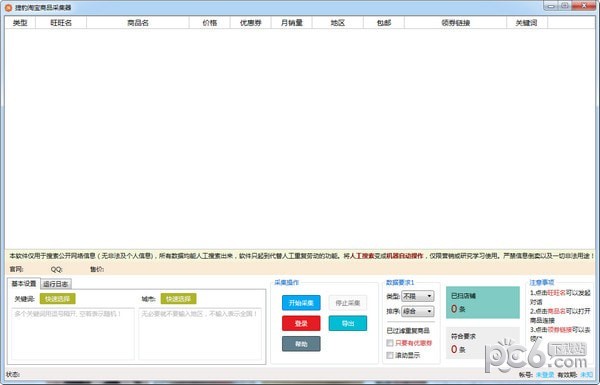This screenshot has height=385, width=600.
Task: Close the window
Action: pyautogui.click(x=584, y=6)
